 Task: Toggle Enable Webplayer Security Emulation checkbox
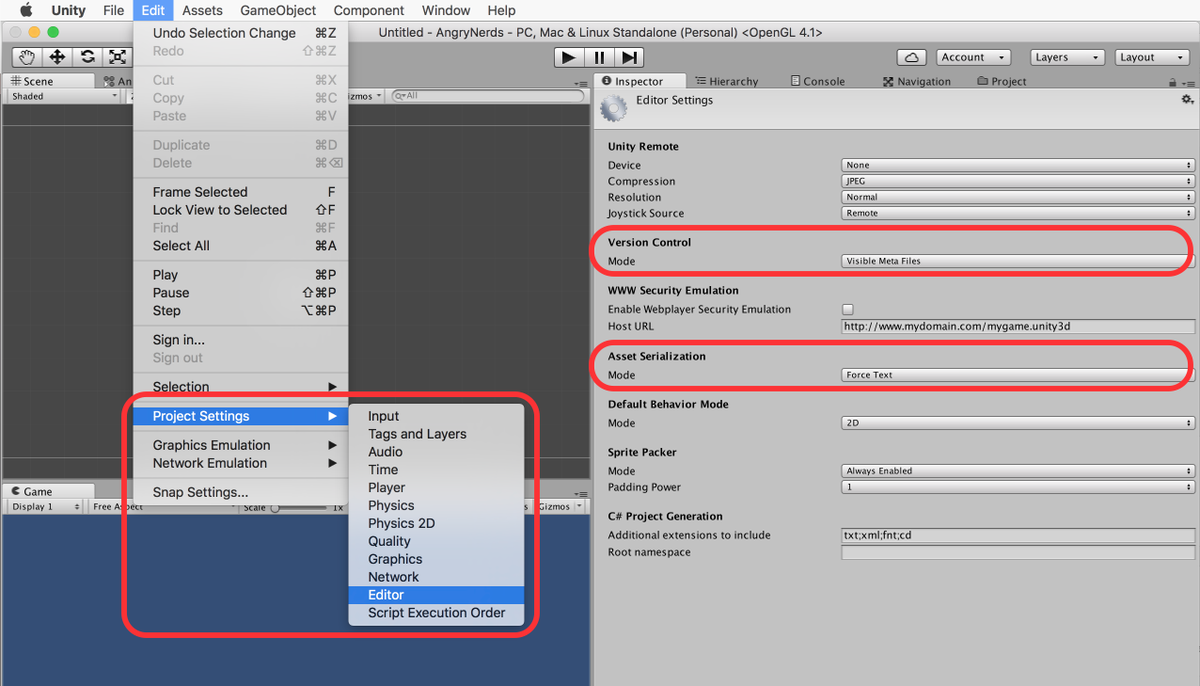click(848, 309)
